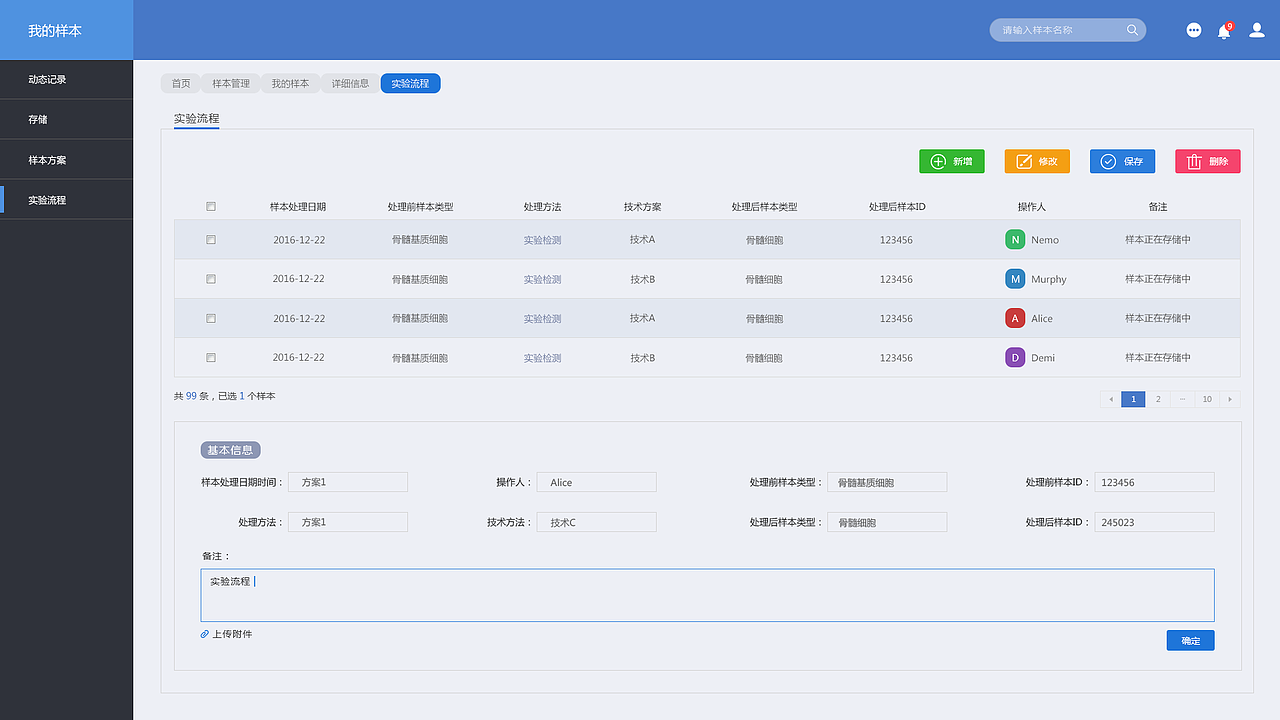The image size is (1280, 720).
Task: Click the blue 保存 button
Action: (1122, 161)
